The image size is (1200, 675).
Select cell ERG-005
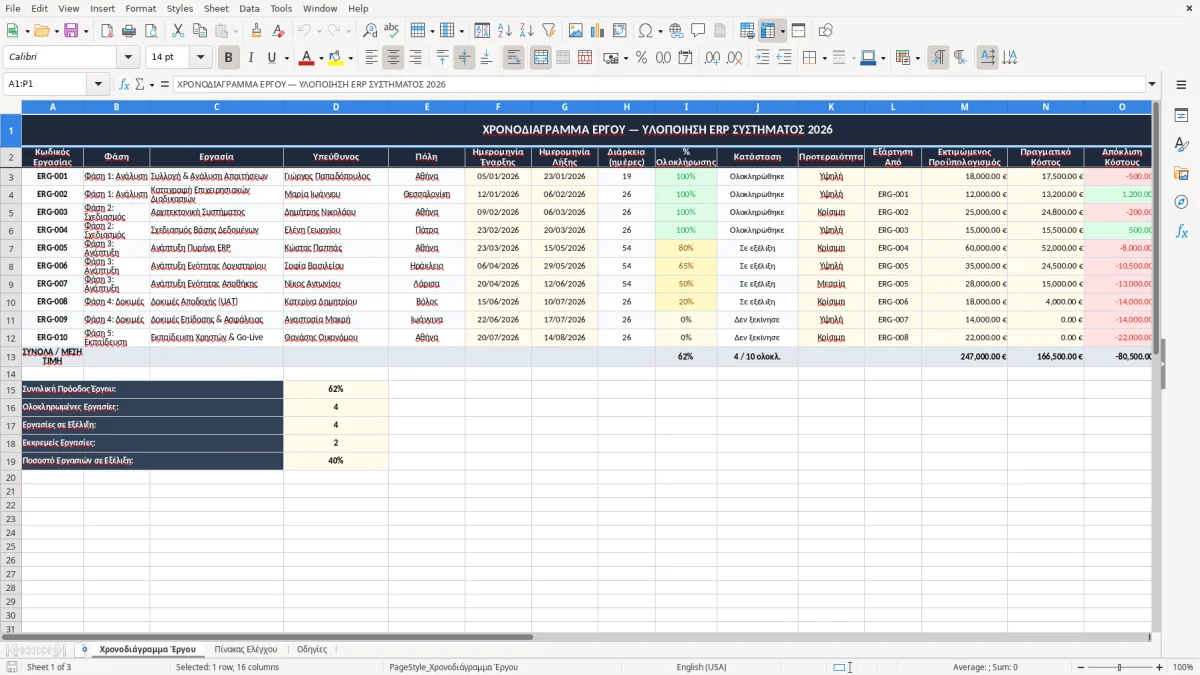52,248
